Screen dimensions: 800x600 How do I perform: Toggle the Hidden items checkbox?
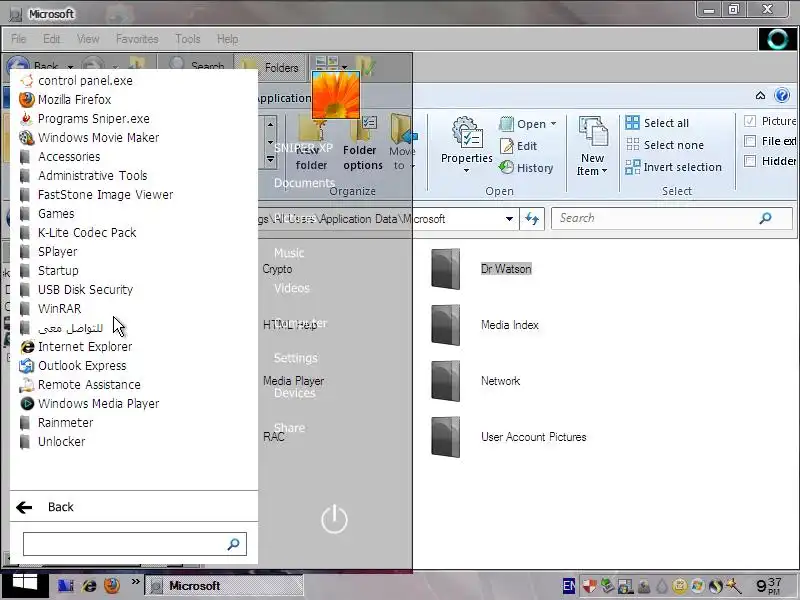tap(749, 161)
